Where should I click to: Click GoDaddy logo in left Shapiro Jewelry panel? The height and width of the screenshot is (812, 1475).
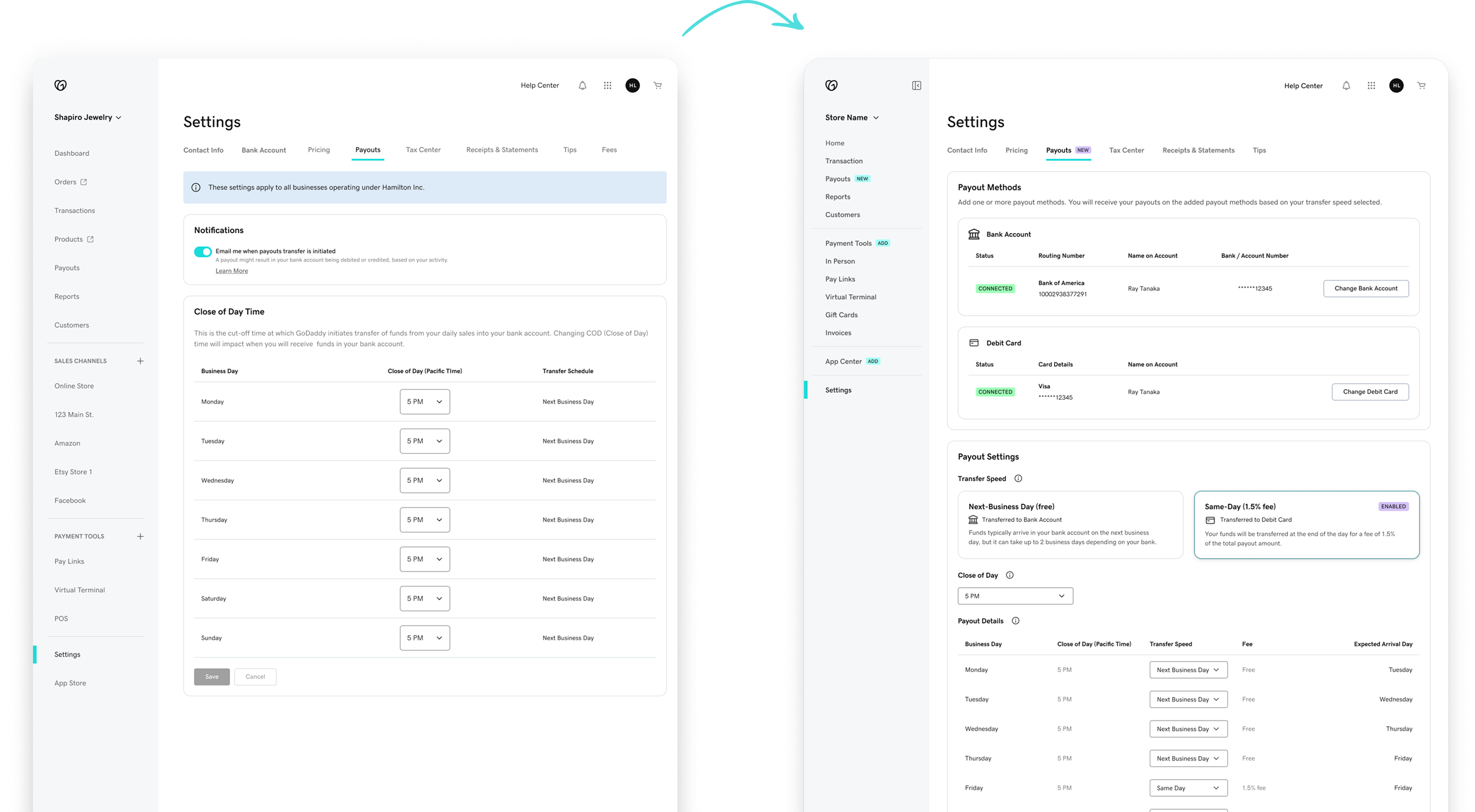61,85
